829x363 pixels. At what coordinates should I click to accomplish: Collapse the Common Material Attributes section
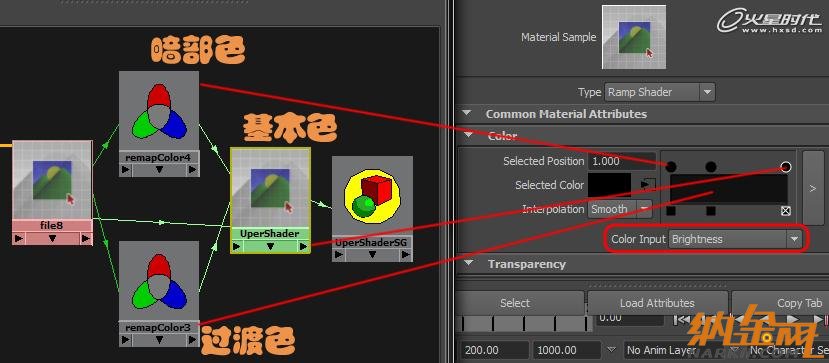[467, 114]
